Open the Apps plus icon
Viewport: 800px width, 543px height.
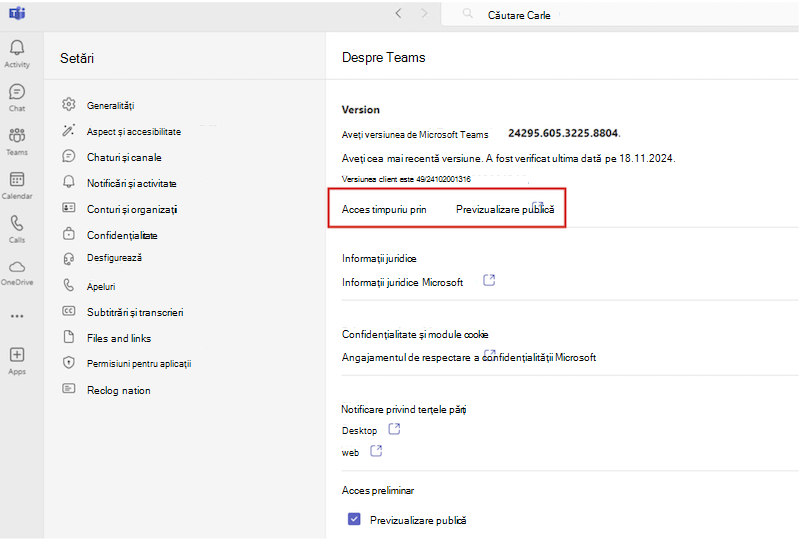click(x=17, y=355)
